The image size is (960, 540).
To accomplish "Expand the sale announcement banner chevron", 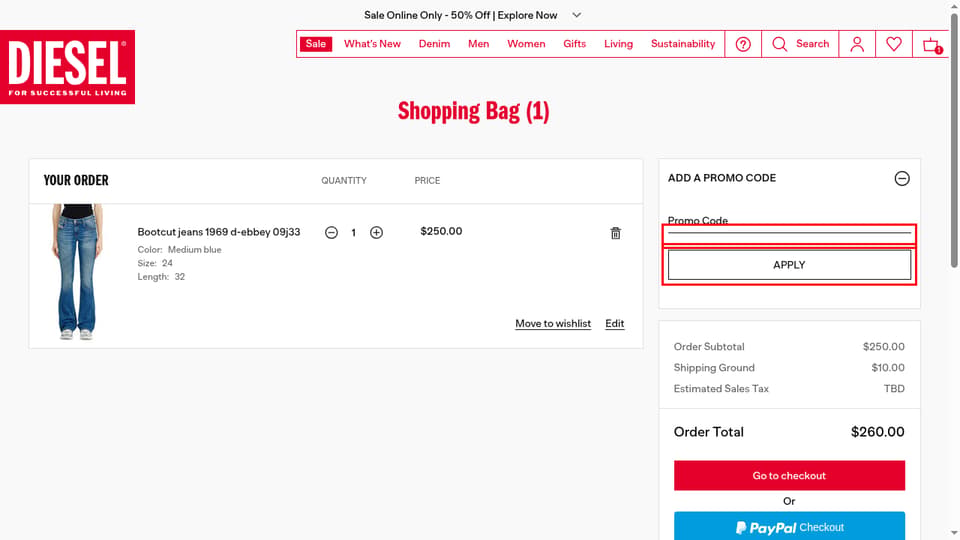I will [576, 15].
